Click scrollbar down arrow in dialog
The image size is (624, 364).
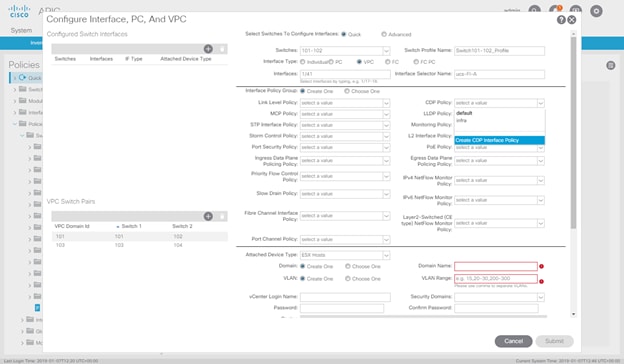[573, 314]
